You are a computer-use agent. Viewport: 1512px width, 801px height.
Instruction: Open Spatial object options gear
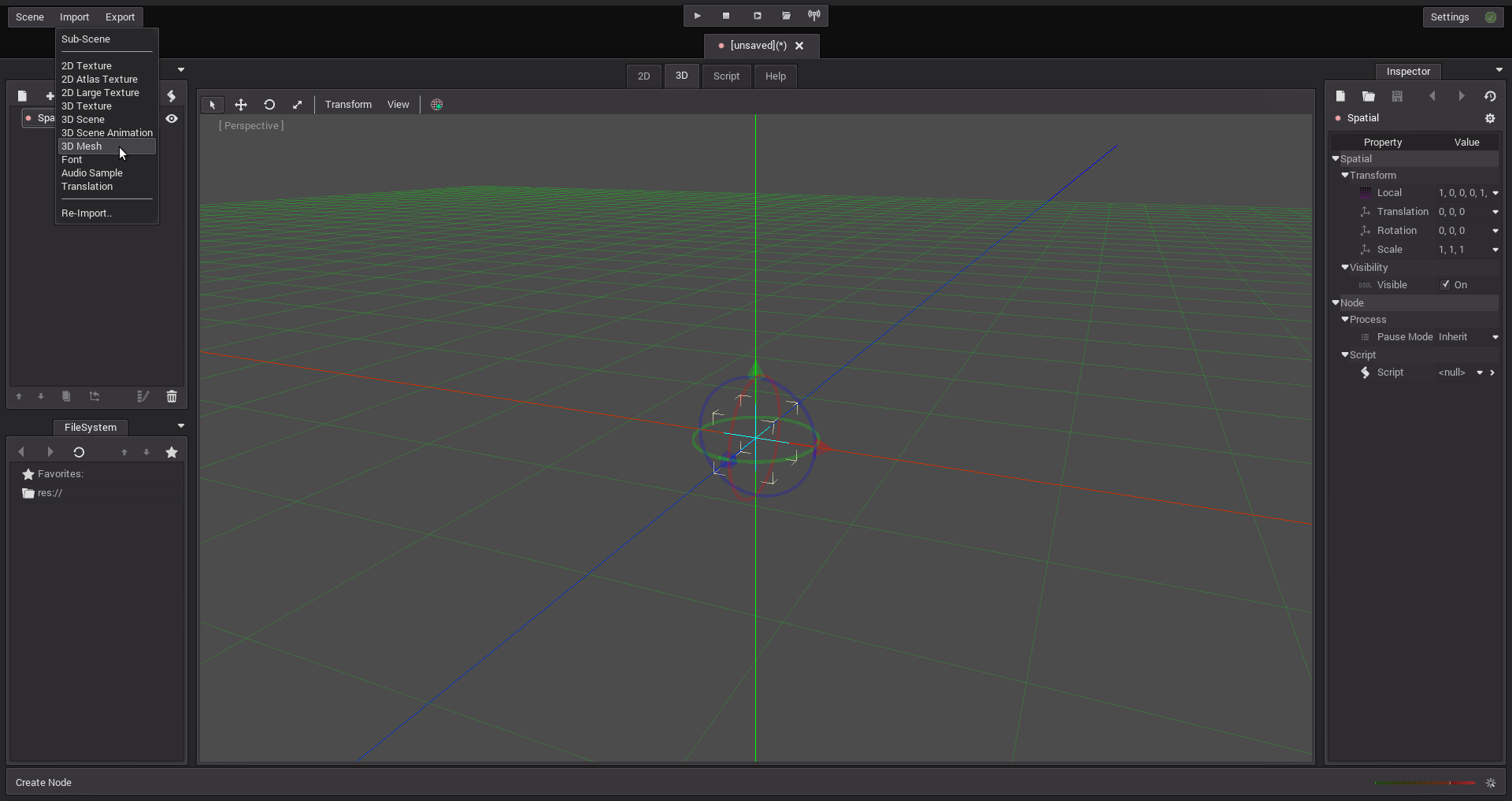1490,118
